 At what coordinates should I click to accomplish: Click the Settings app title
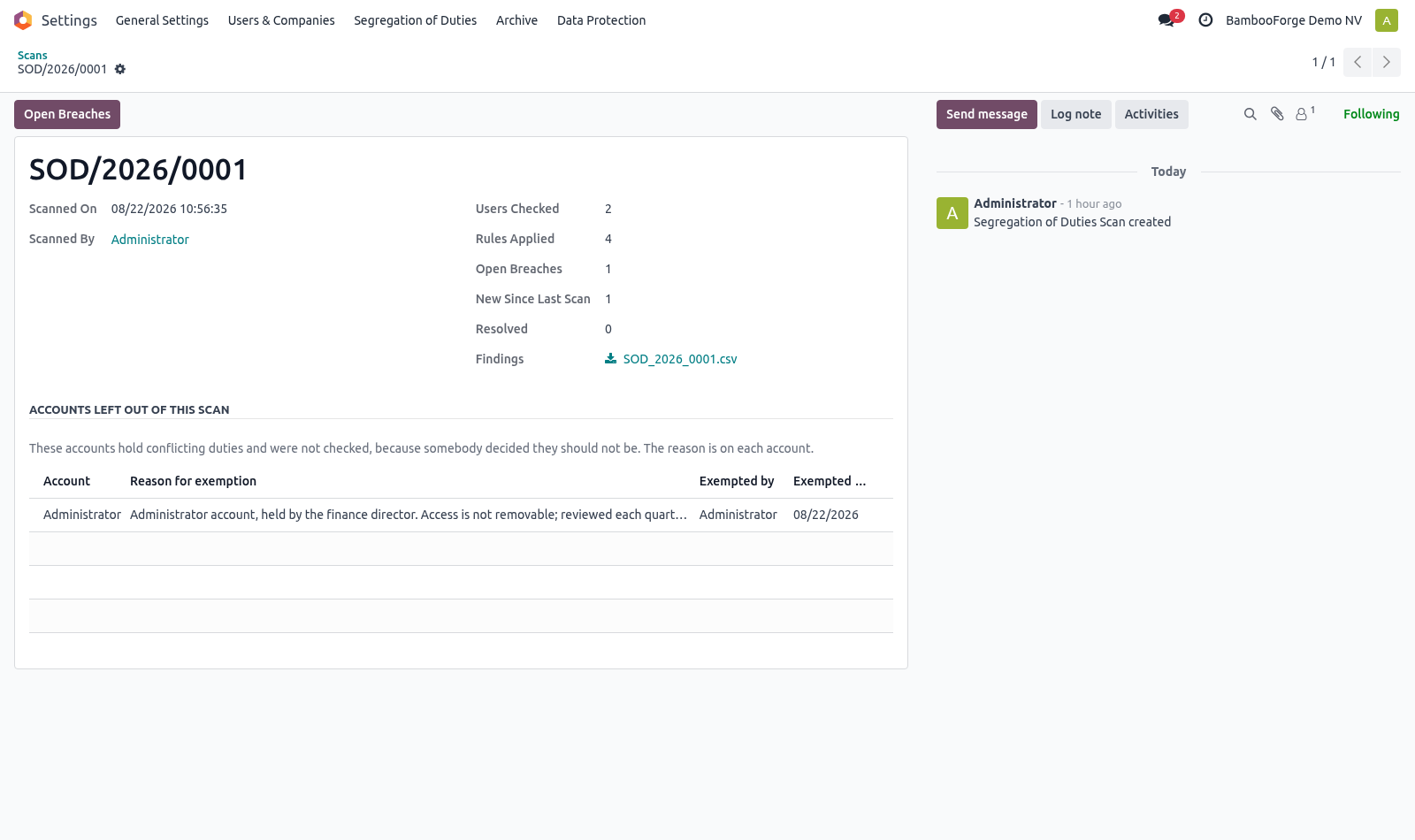point(69,20)
